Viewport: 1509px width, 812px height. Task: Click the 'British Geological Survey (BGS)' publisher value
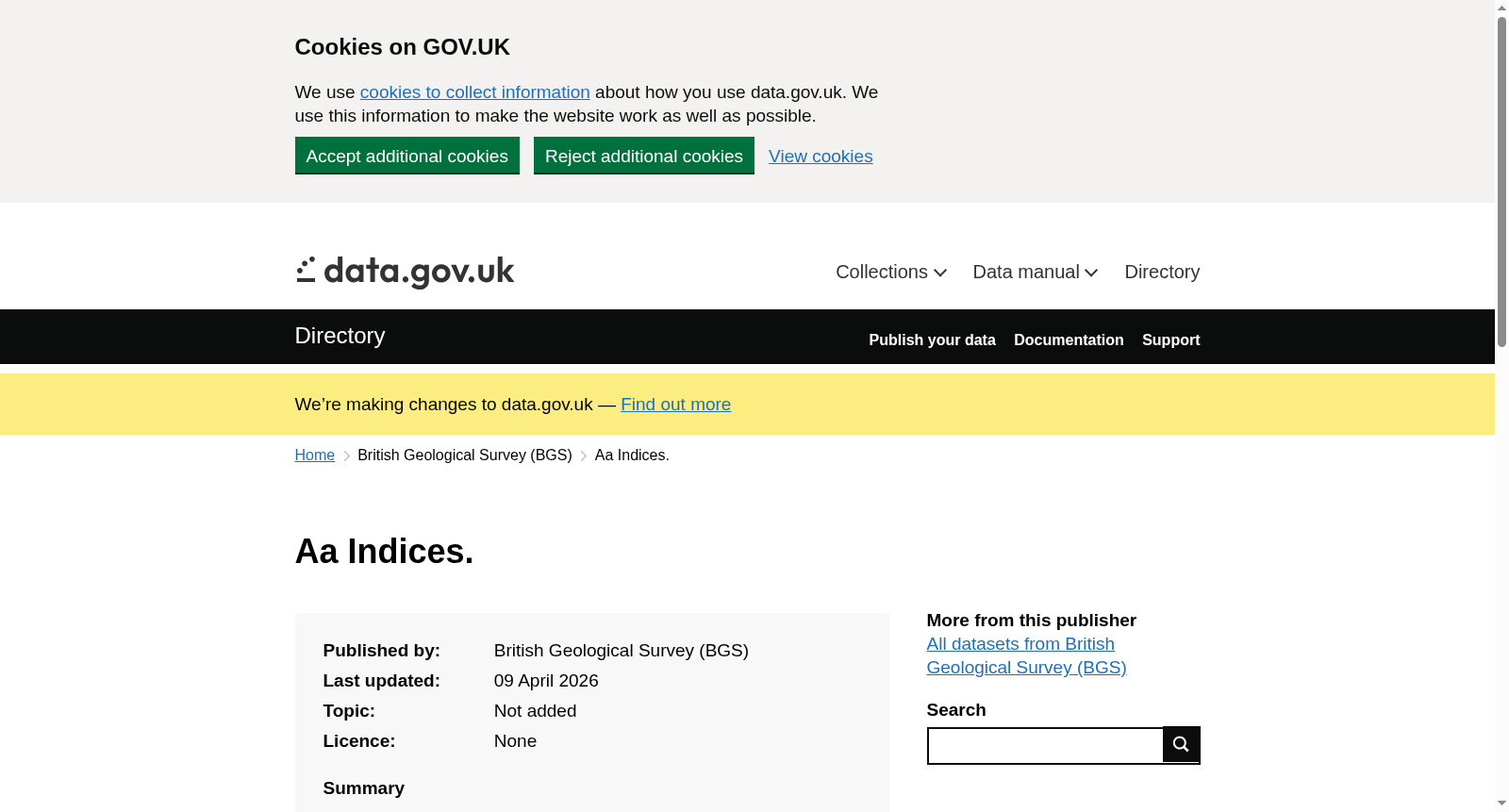point(622,651)
